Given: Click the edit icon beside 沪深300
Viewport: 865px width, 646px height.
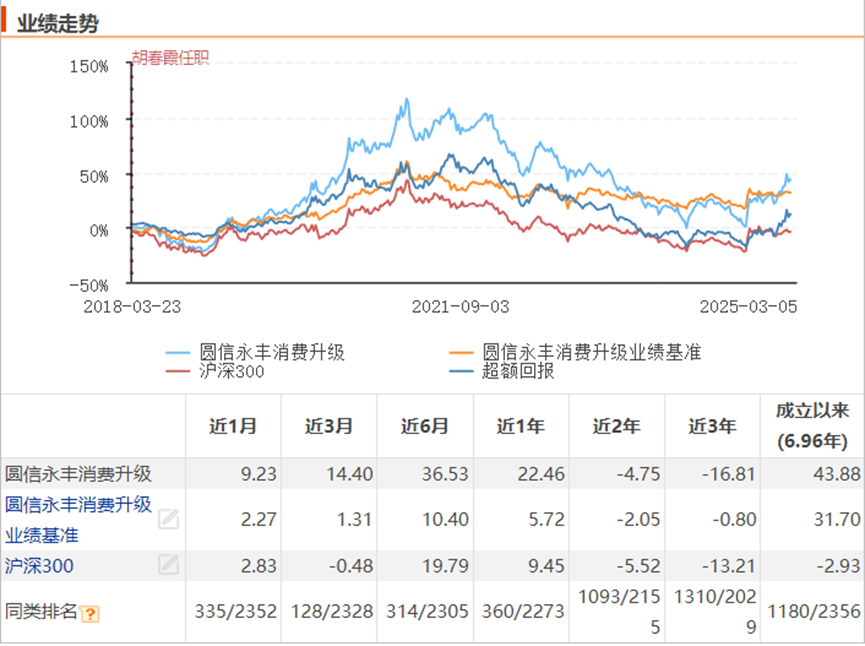Looking at the screenshot, I should tap(168, 564).
